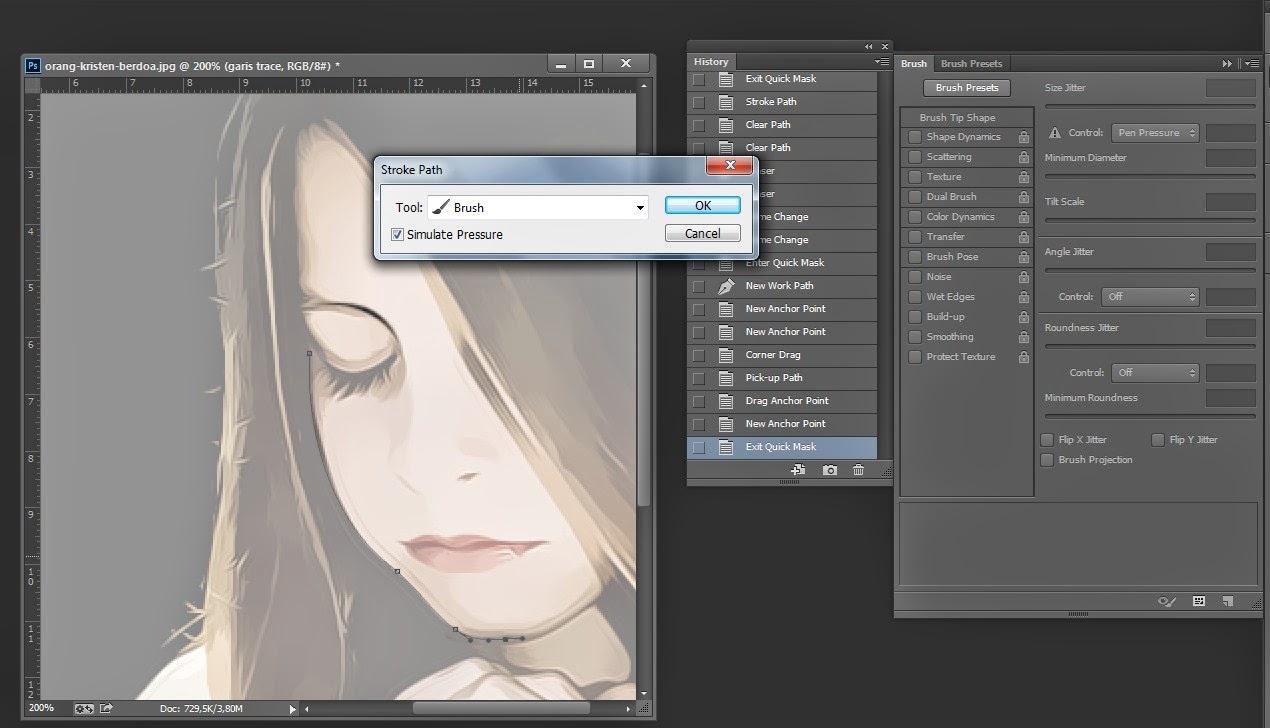Click the camera snapshot icon in History
The image size is (1270, 728).
829,470
